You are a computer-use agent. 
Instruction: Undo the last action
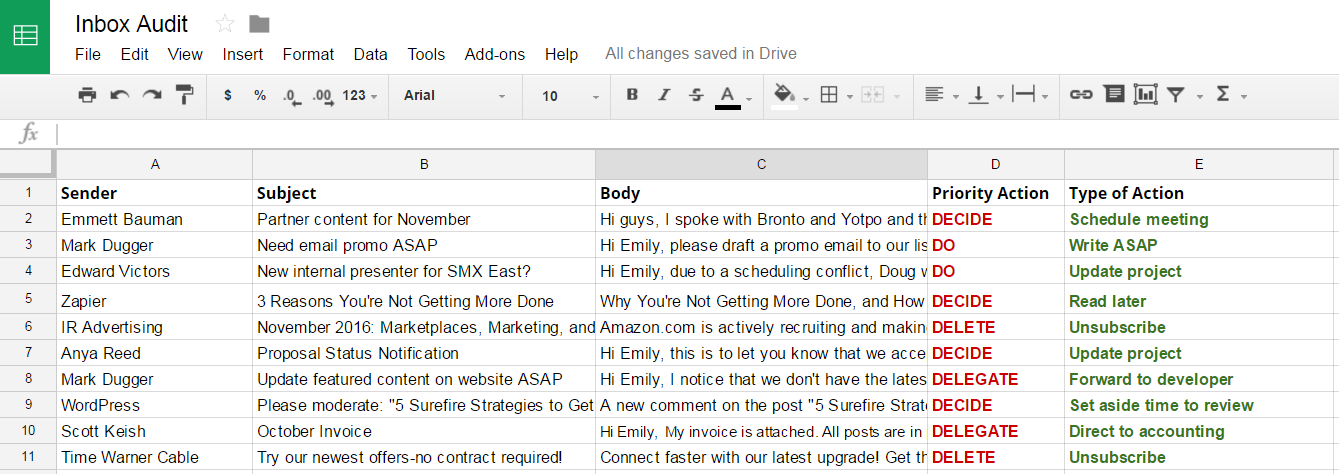tap(120, 95)
